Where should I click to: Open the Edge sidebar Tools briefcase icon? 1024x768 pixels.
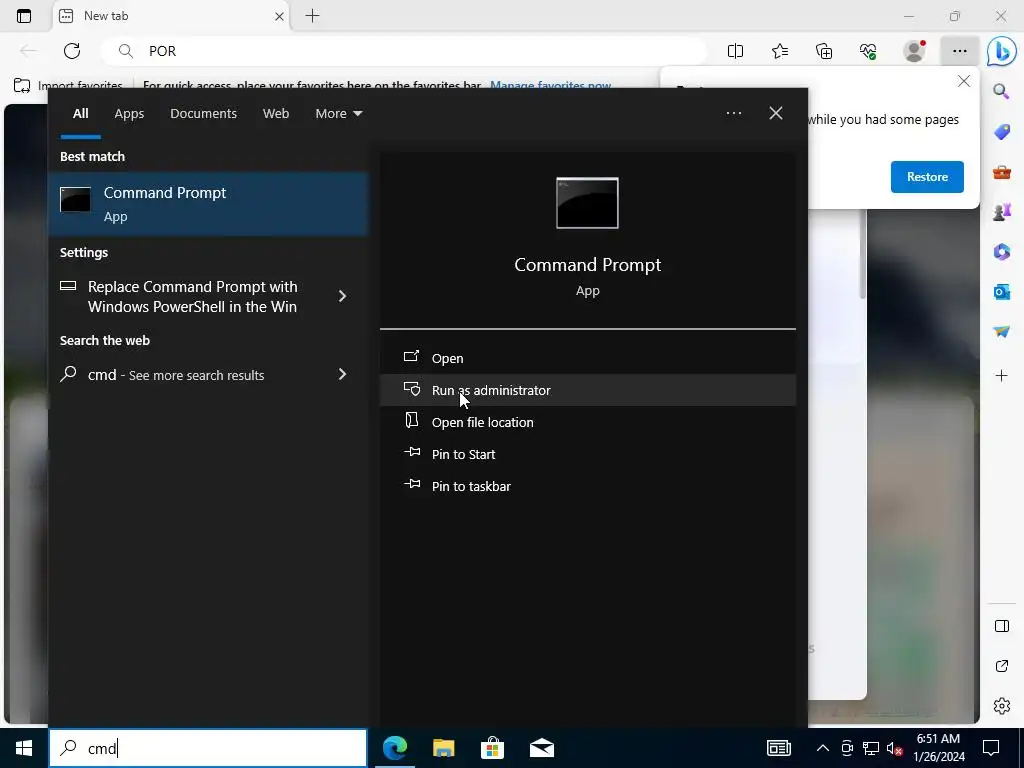[x=1001, y=172]
